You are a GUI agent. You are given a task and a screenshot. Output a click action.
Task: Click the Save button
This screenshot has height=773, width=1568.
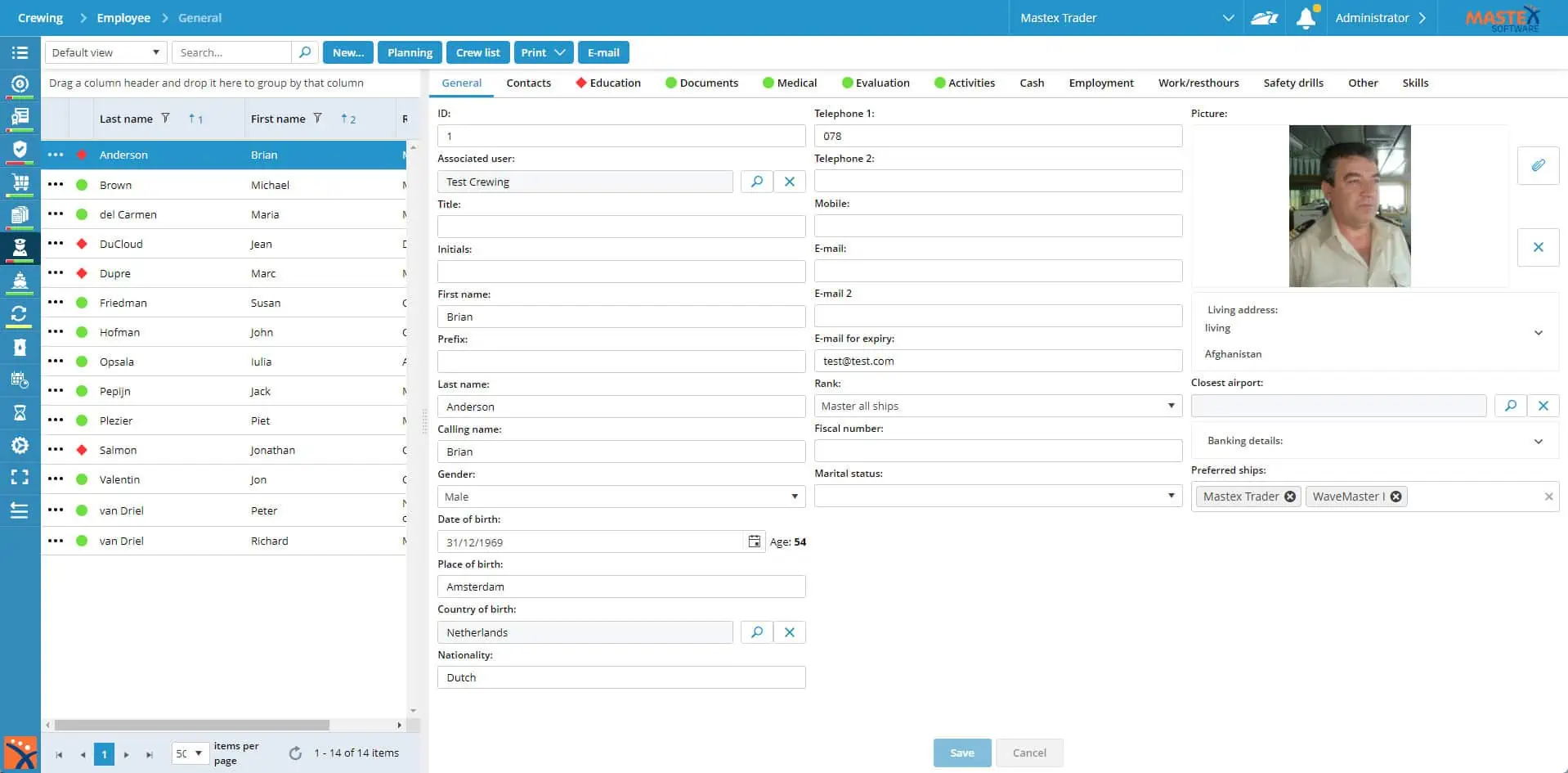pyautogui.click(x=961, y=753)
